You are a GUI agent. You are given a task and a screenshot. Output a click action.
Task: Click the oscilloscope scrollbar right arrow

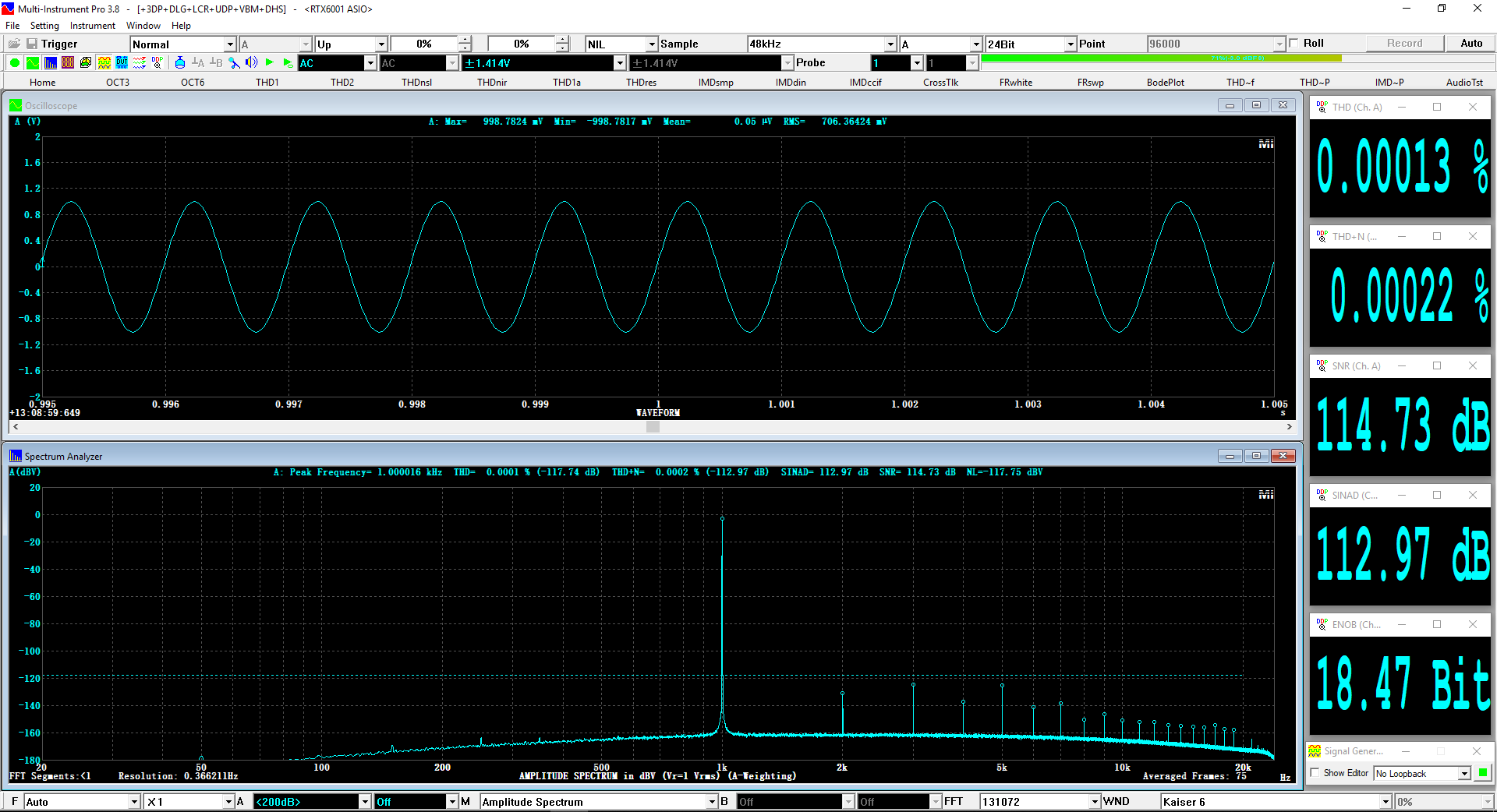coord(1290,426)
